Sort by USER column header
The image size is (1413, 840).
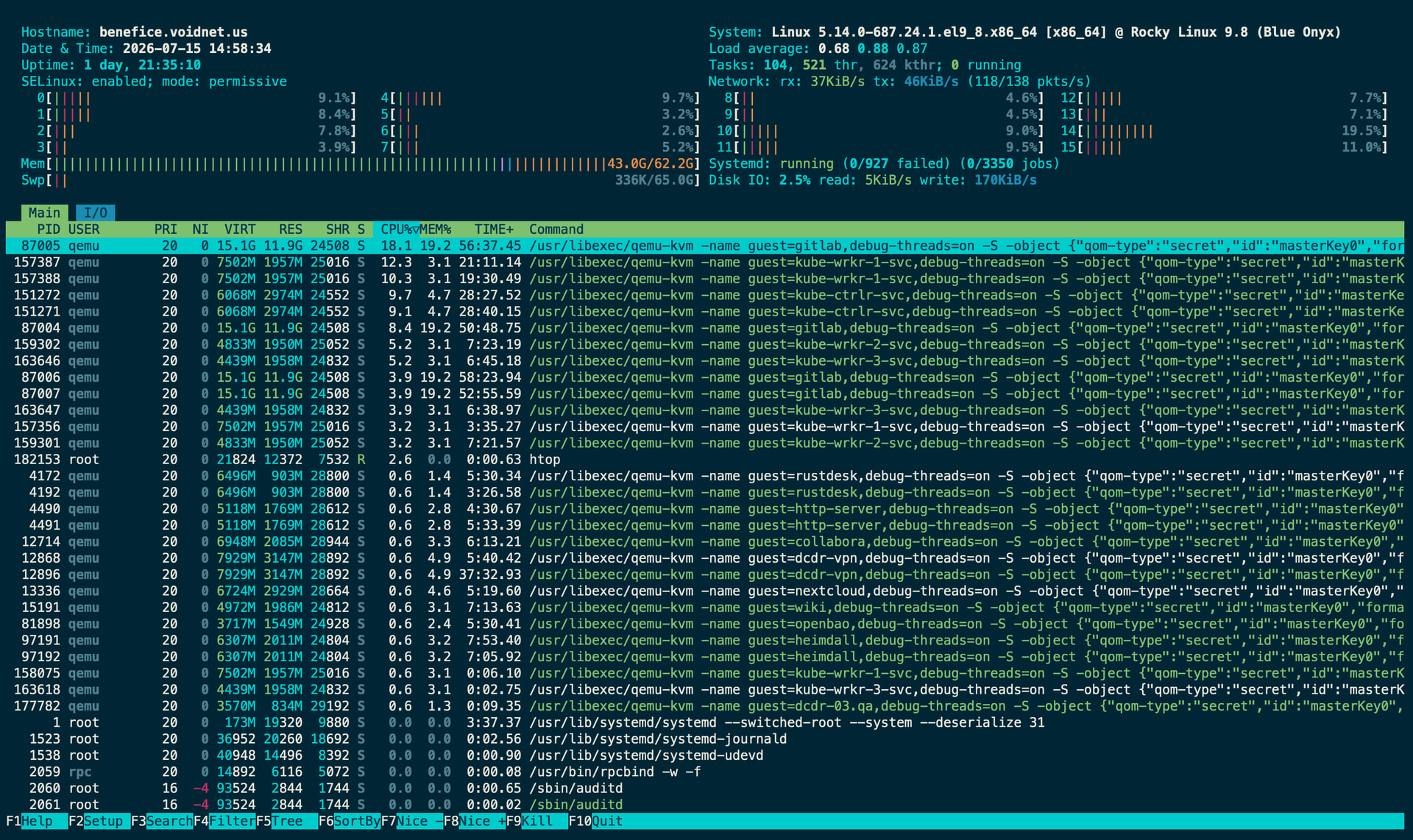pos(84,229)
